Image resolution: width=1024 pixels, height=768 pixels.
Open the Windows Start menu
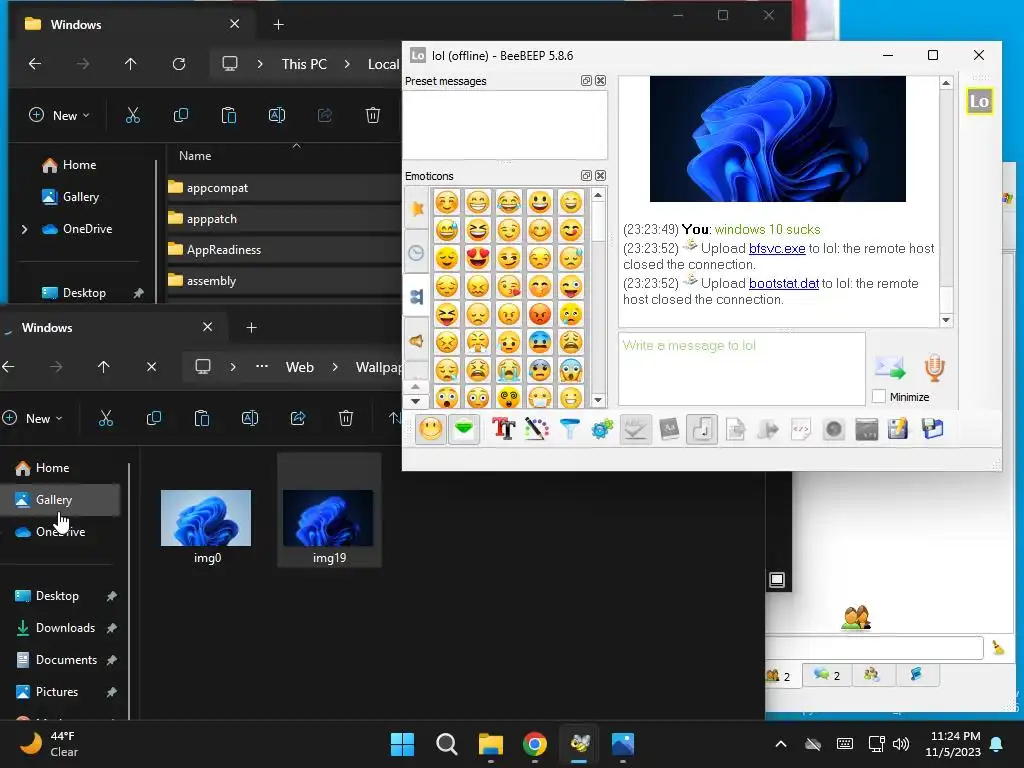pos(402,744)
